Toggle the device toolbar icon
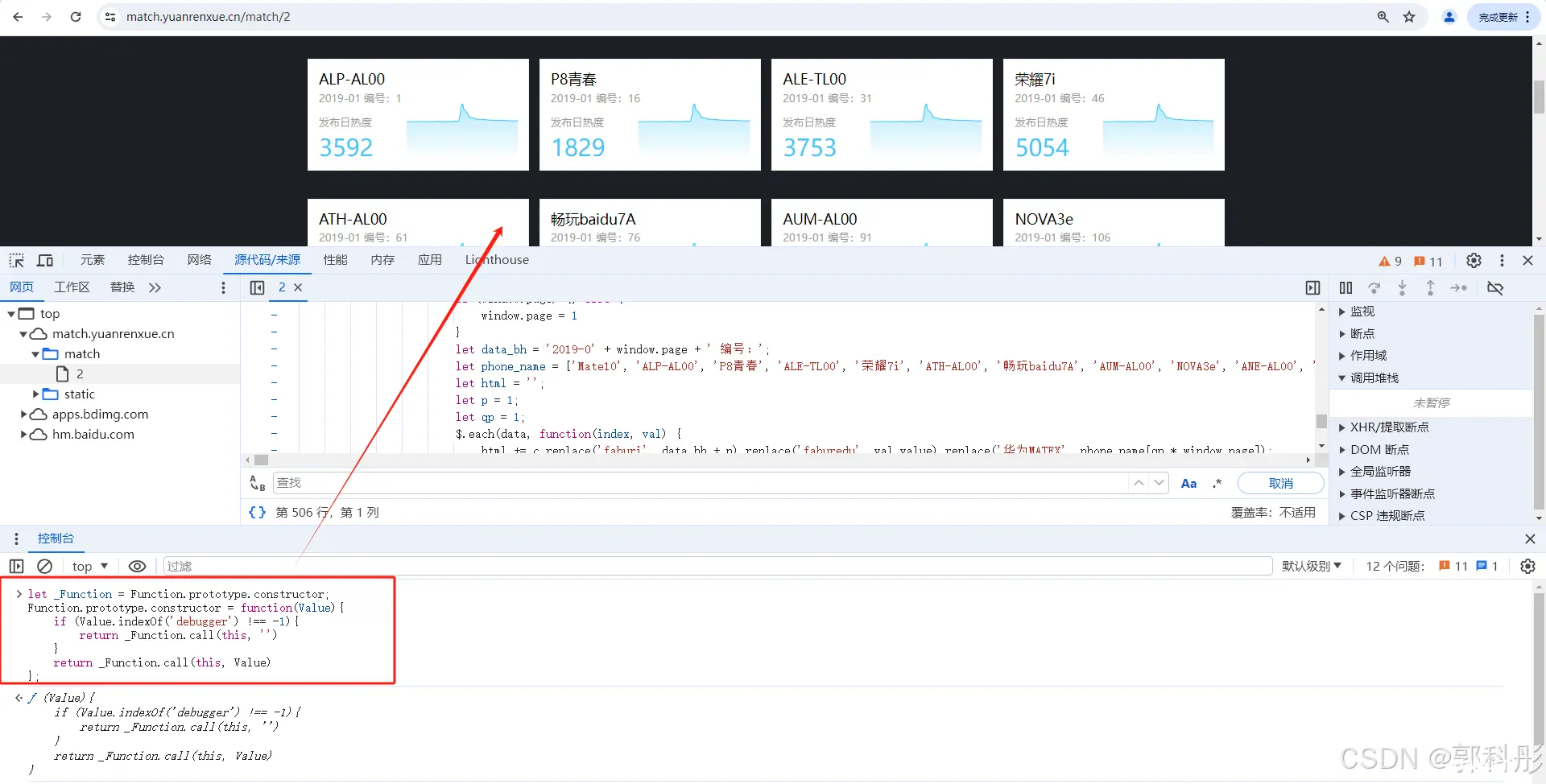This screenshot has width=1546, height=784. point(45,260)
